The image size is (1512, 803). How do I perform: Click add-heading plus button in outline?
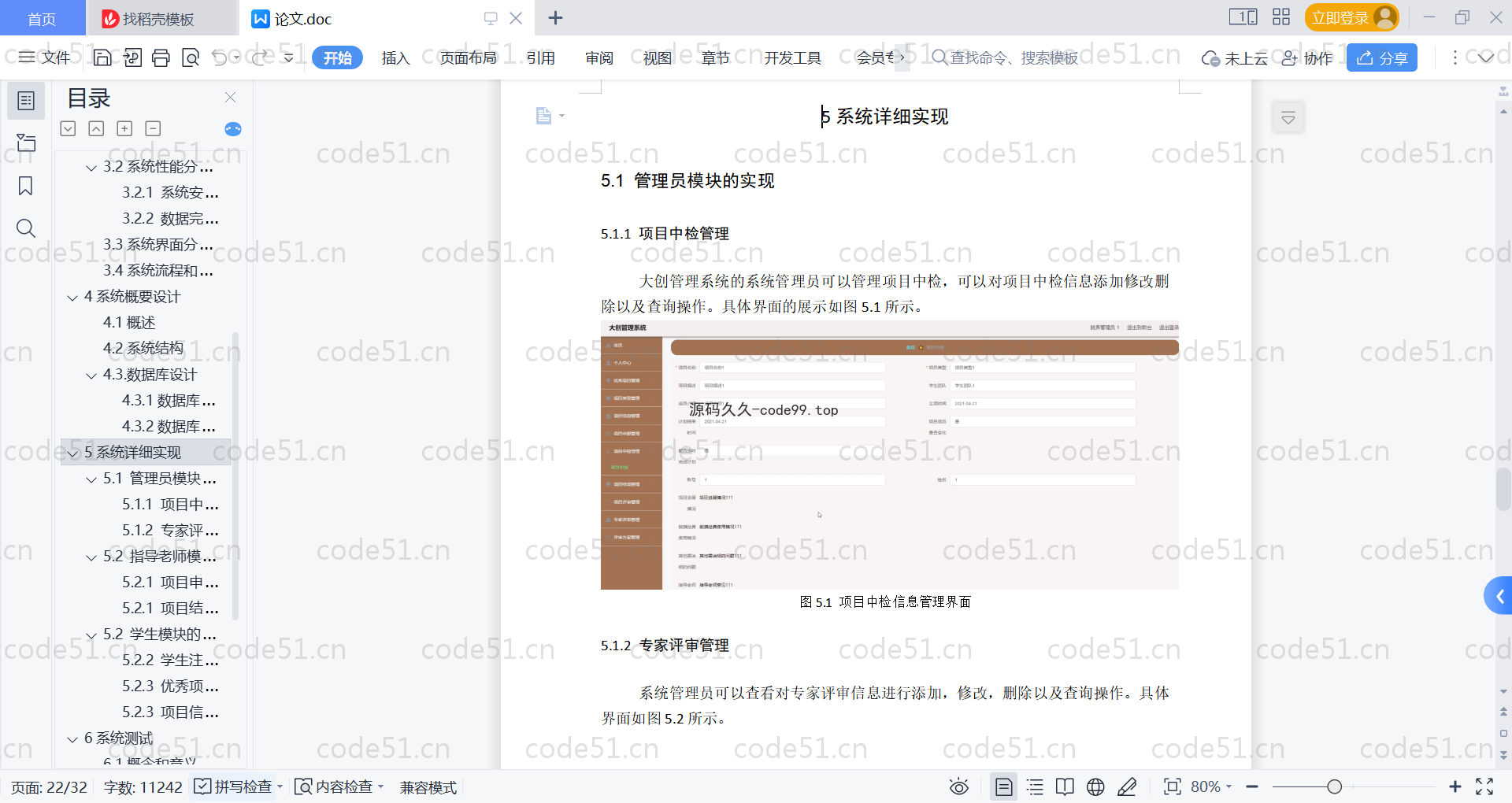124,128
